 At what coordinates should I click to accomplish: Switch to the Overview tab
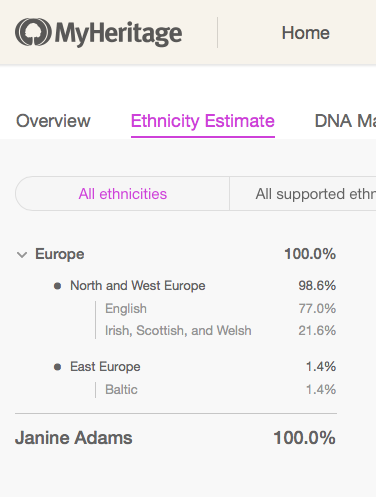coord(53,121)
